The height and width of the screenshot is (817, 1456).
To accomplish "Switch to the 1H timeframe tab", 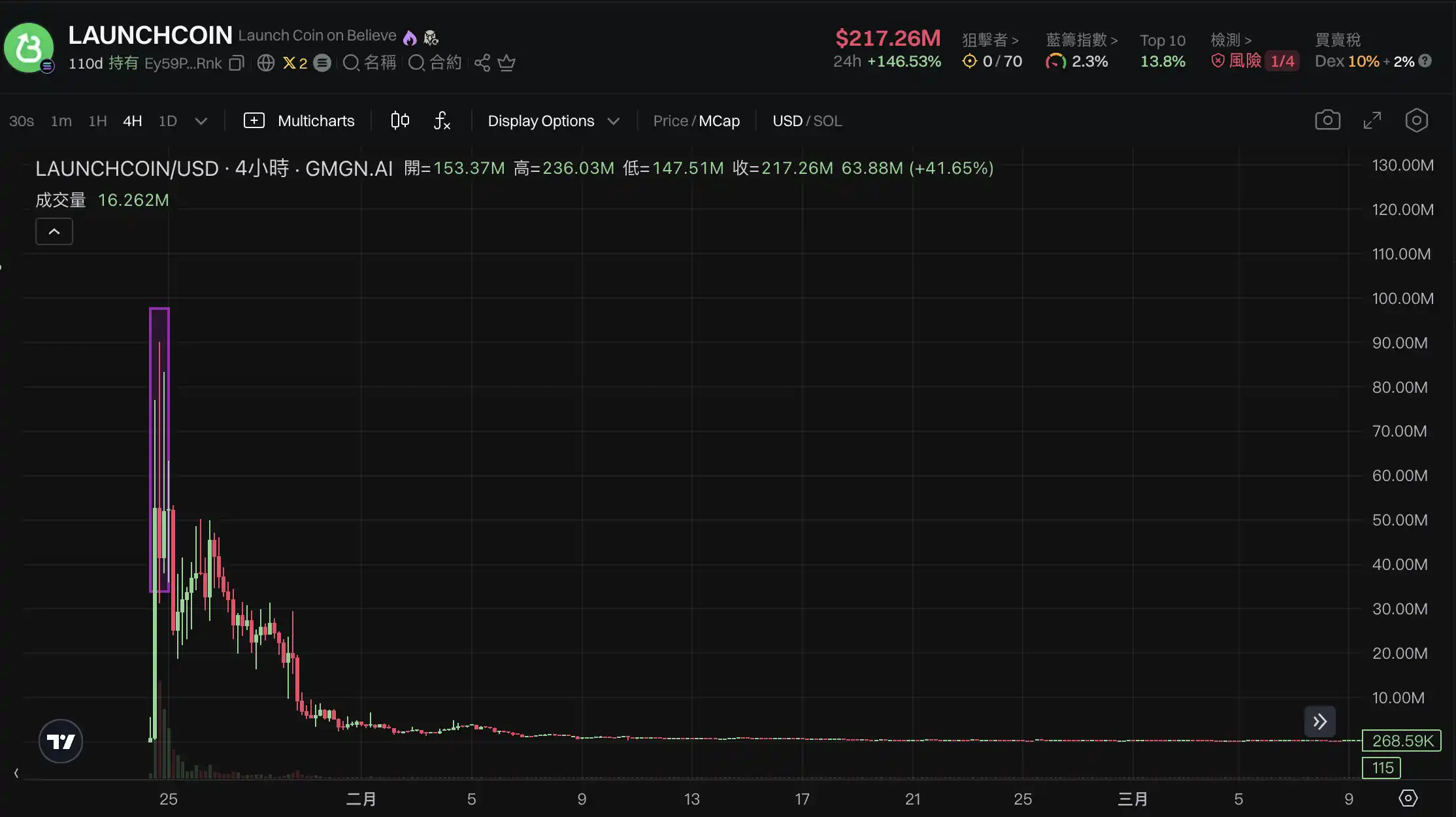I will click(97, 120).
